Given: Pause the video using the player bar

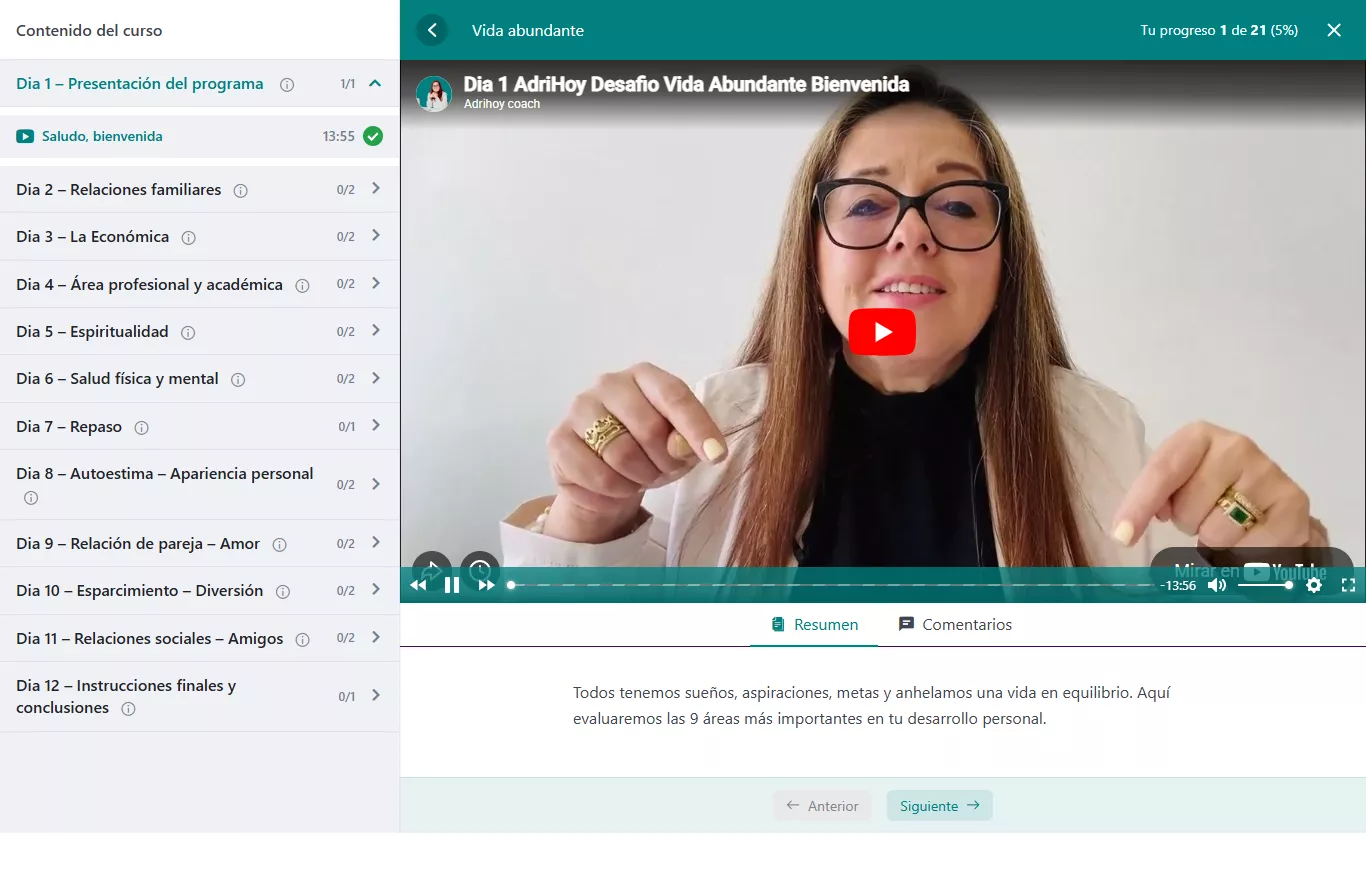Looking at the screenshot, I should click(452, 585).
